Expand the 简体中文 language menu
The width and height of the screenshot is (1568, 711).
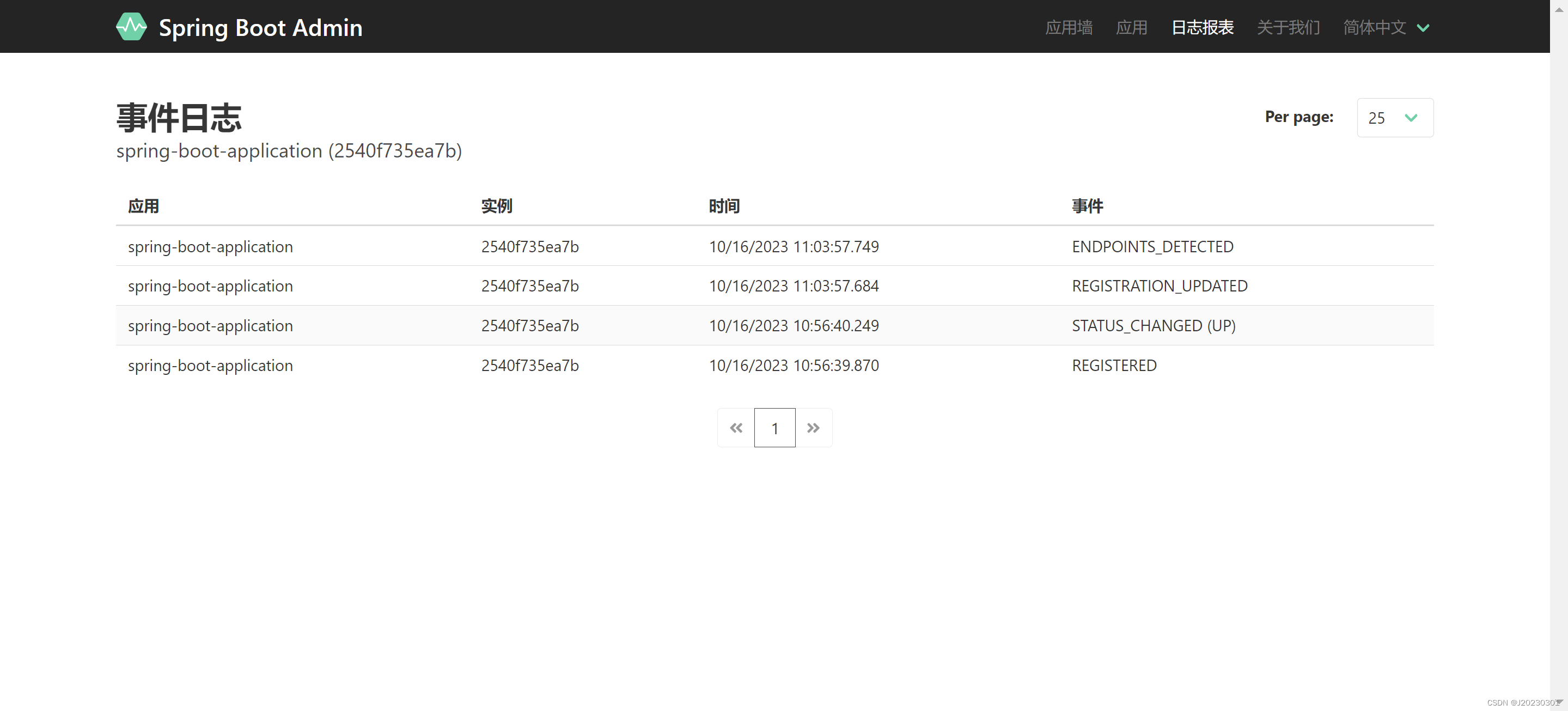click(x=1375, y=27)
